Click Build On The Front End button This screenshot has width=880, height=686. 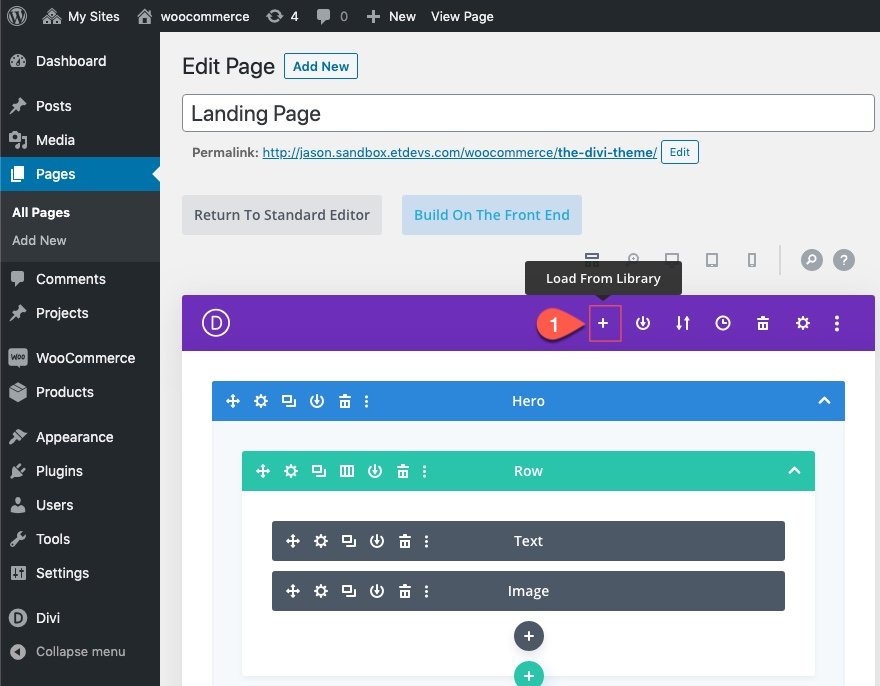point(491,215)
